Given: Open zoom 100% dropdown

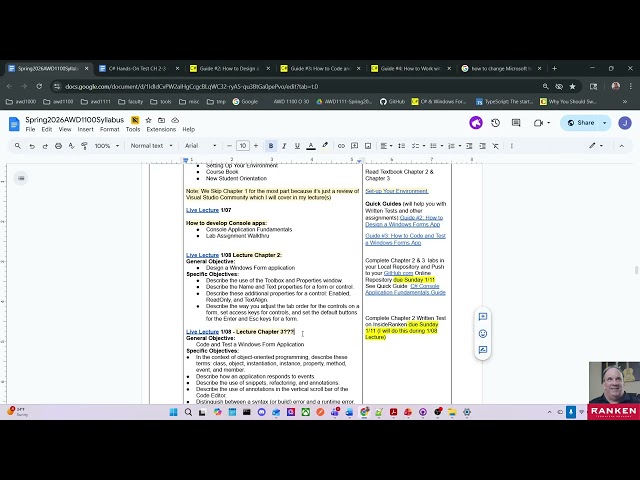Looking at the screenshot, I should 107,146.
